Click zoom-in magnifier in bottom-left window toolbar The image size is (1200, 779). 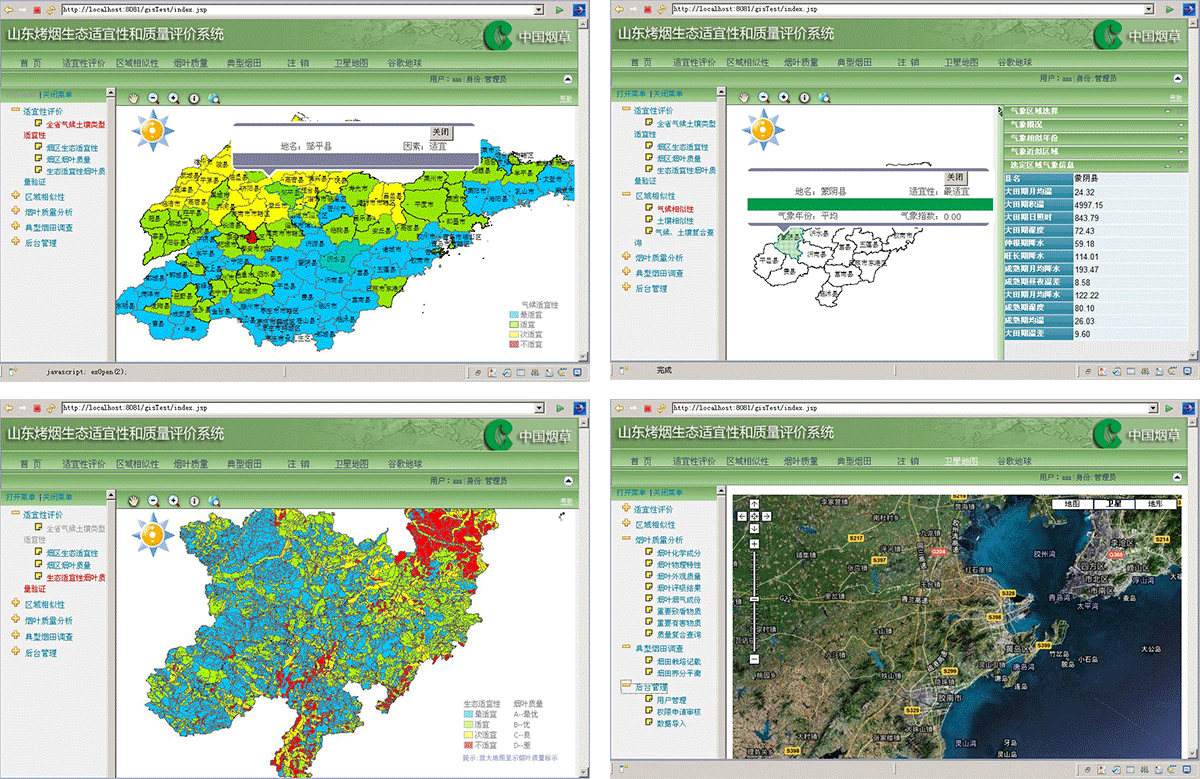[x=173, y=500]
